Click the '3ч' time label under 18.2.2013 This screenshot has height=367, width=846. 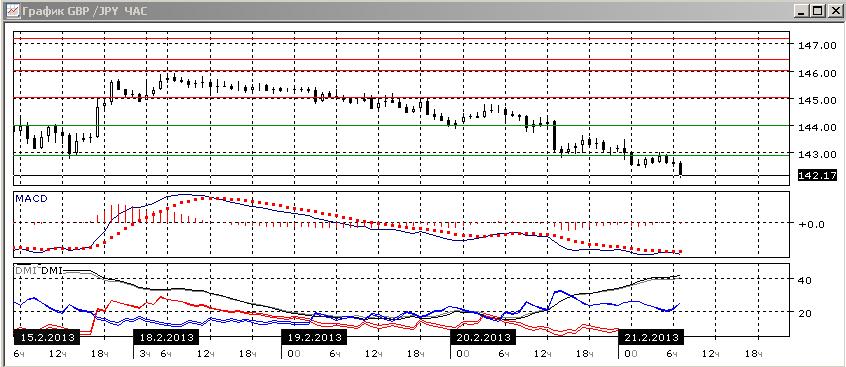[145, 354]
